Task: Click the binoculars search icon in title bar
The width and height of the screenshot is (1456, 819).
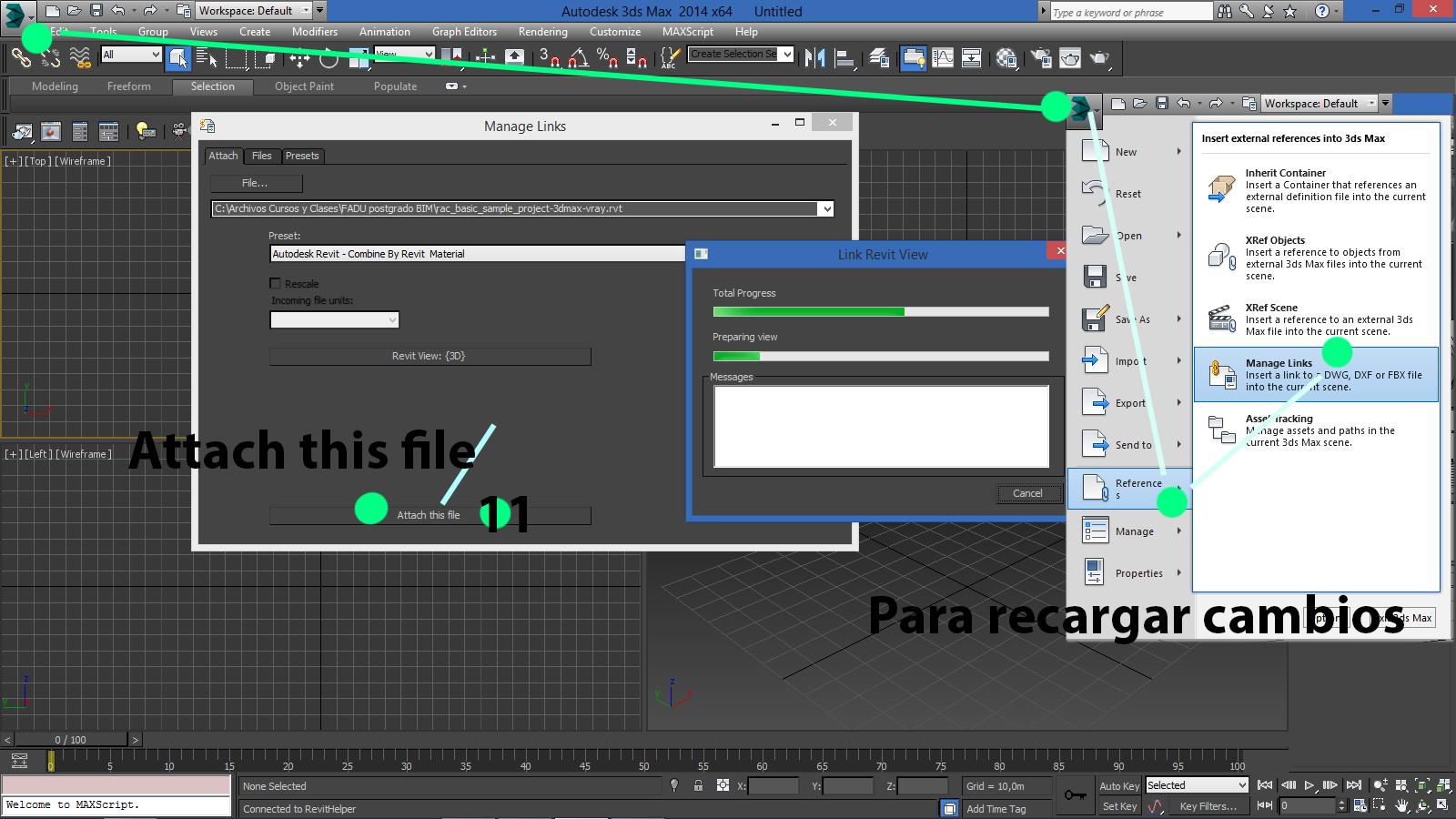Action: (1225, 12)
